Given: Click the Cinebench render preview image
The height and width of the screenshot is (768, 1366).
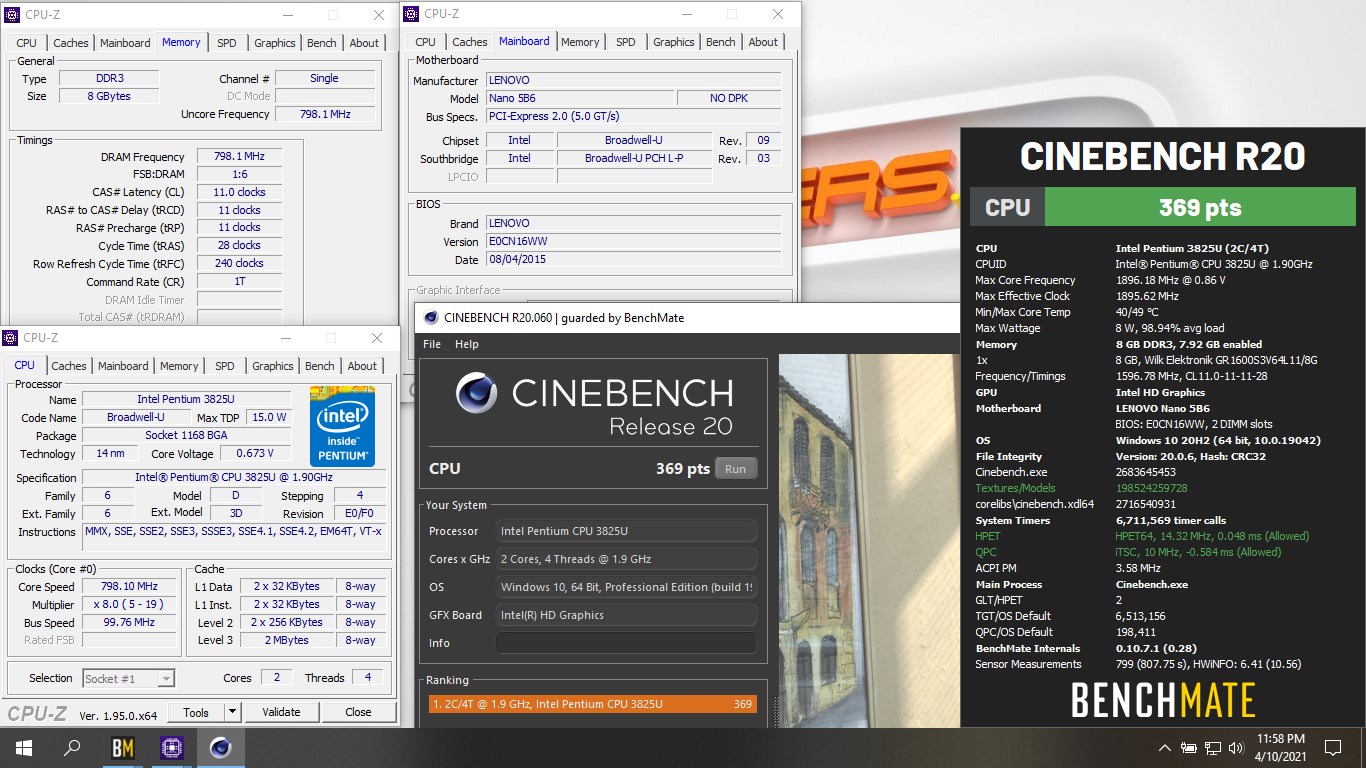Looking at the screenshot, I should click(868, 541).
